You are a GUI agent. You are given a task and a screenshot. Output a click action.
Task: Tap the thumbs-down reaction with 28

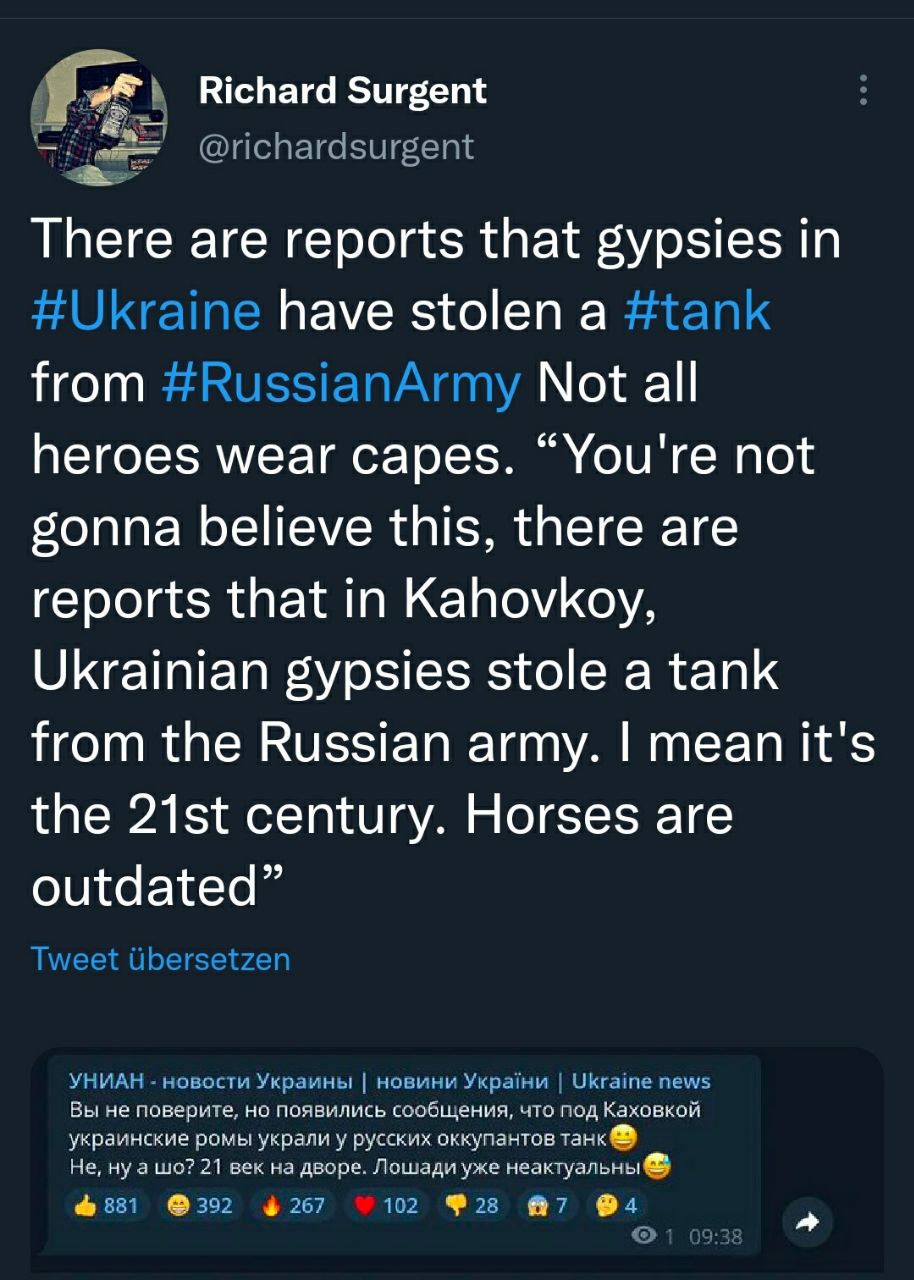(473, 1205)
